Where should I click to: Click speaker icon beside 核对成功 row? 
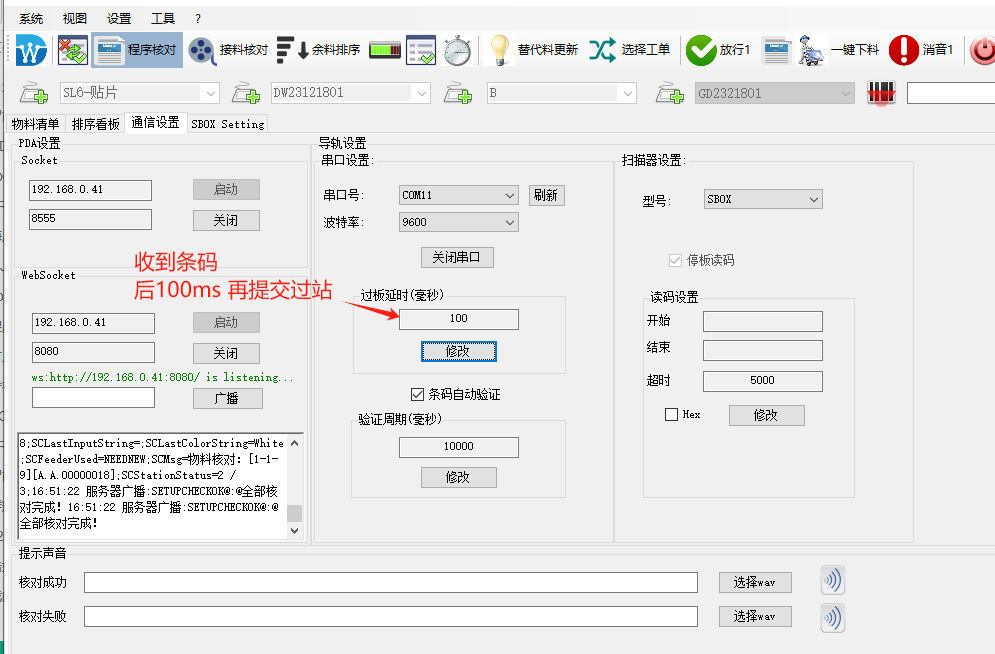[832, 581]
